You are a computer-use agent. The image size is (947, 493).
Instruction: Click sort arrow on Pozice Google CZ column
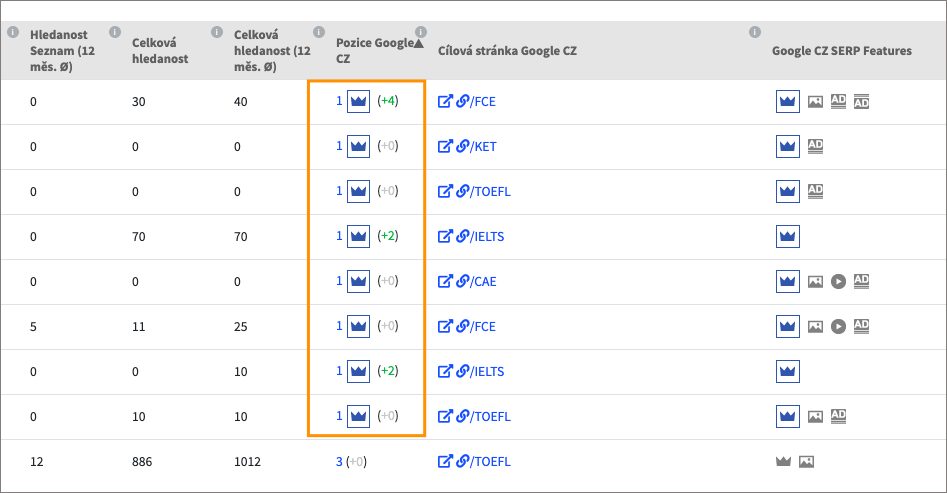pos(419,43)
